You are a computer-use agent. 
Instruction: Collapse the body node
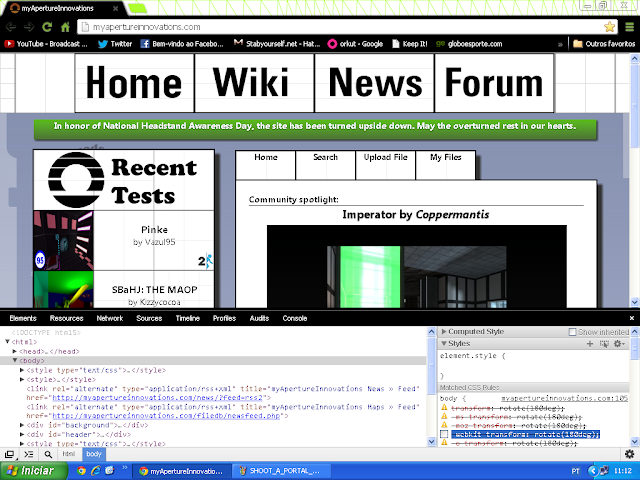(x=15, y=360)
